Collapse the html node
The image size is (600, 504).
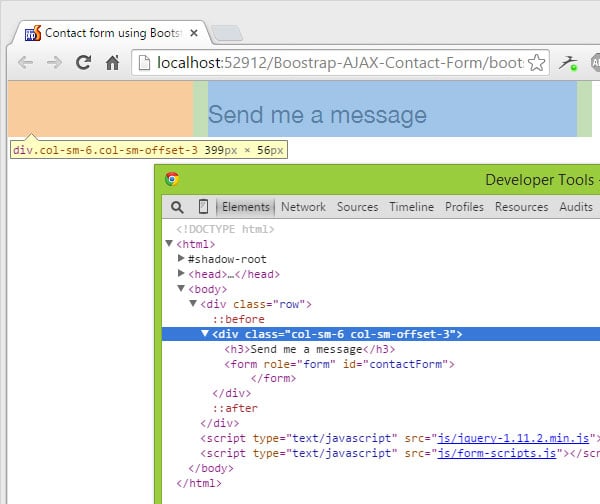pos(169,243)
